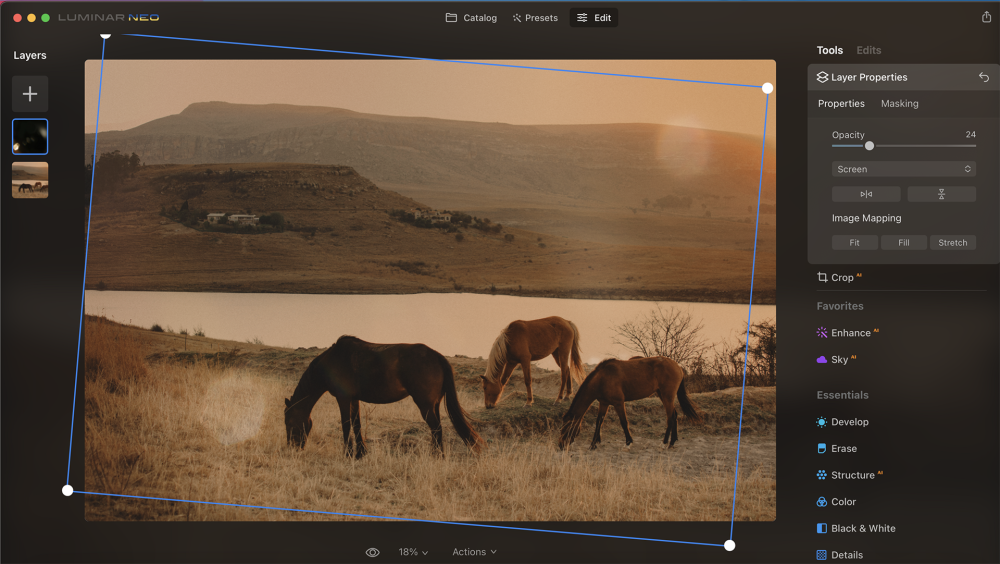Screen dimensions: 1000x564
Task: Open the Screen blend mode dropdown
Action: [904, 169]
